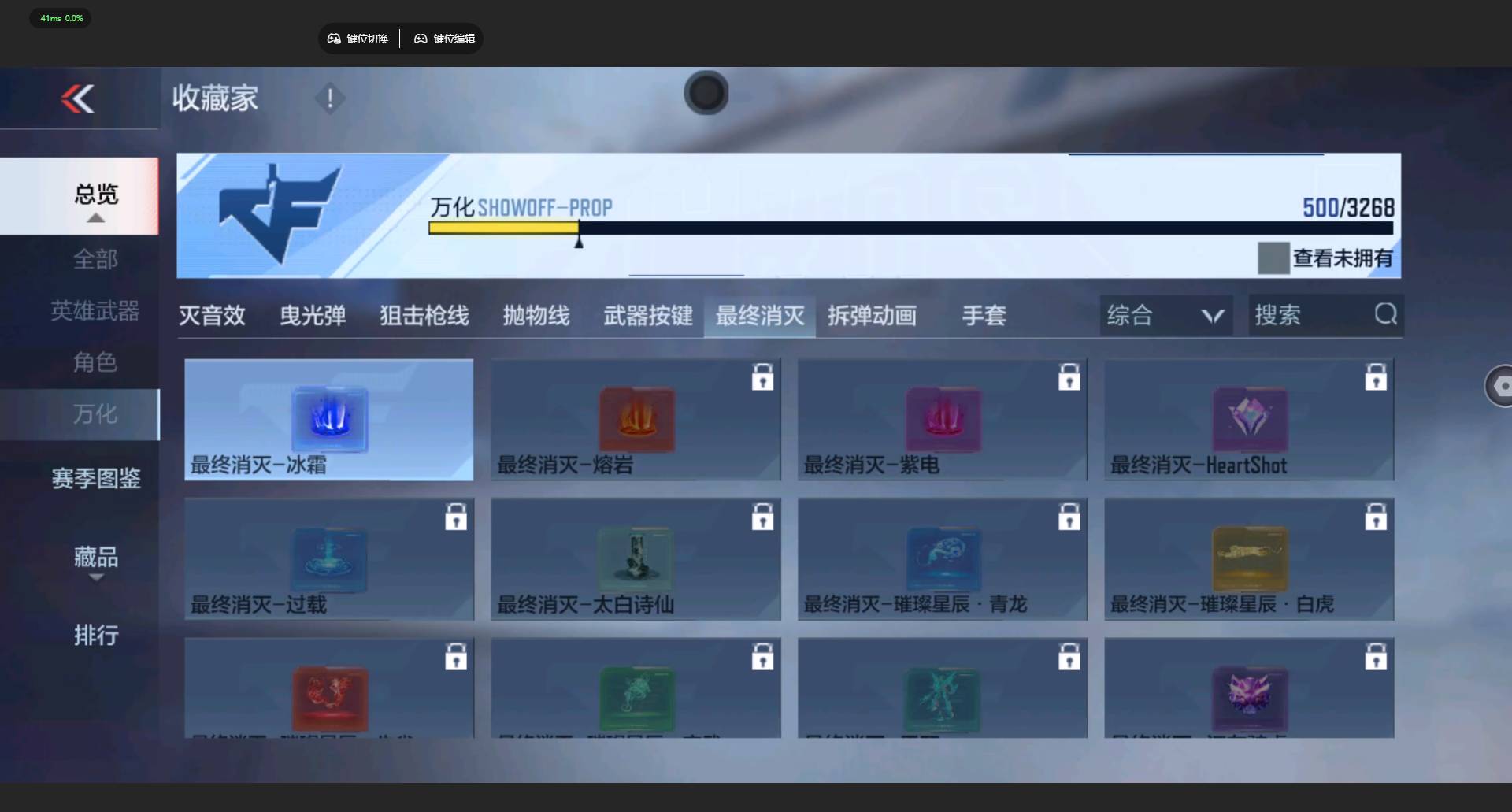The height and width of the screenshot is (812, 1512).
Task: Click the lock icon on 最终消灭-HeartShot
Action: pyautogui.click(x=1375, y=378)
